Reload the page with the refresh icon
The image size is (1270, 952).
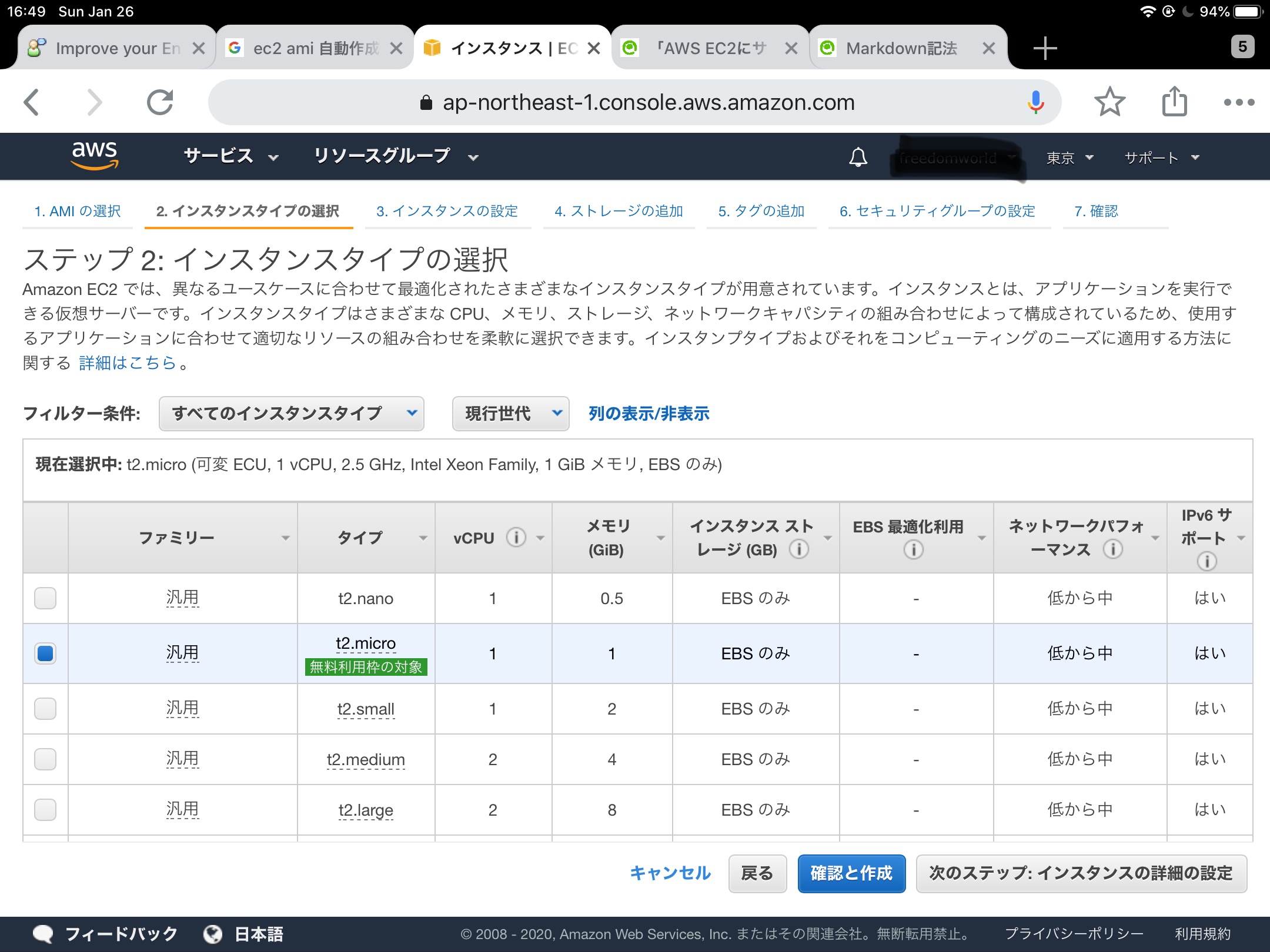click(160, 102)
